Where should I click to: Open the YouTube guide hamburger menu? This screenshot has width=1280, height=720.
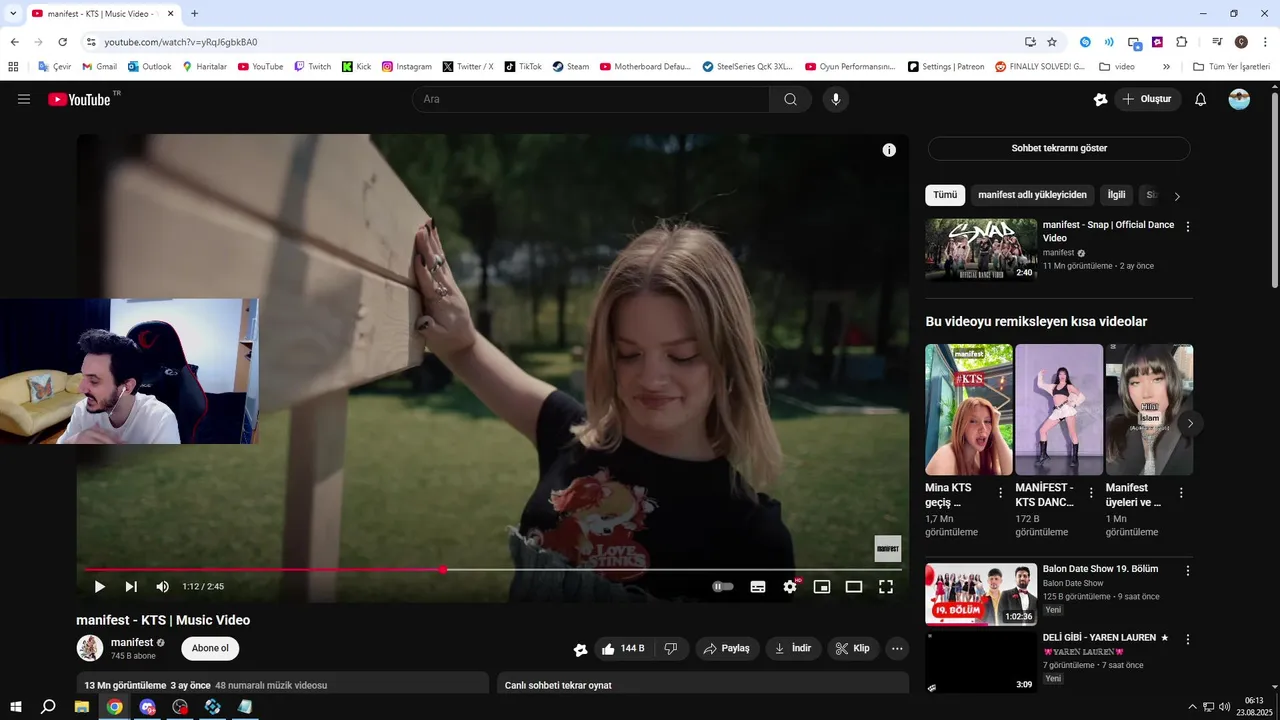pos(24,99)
